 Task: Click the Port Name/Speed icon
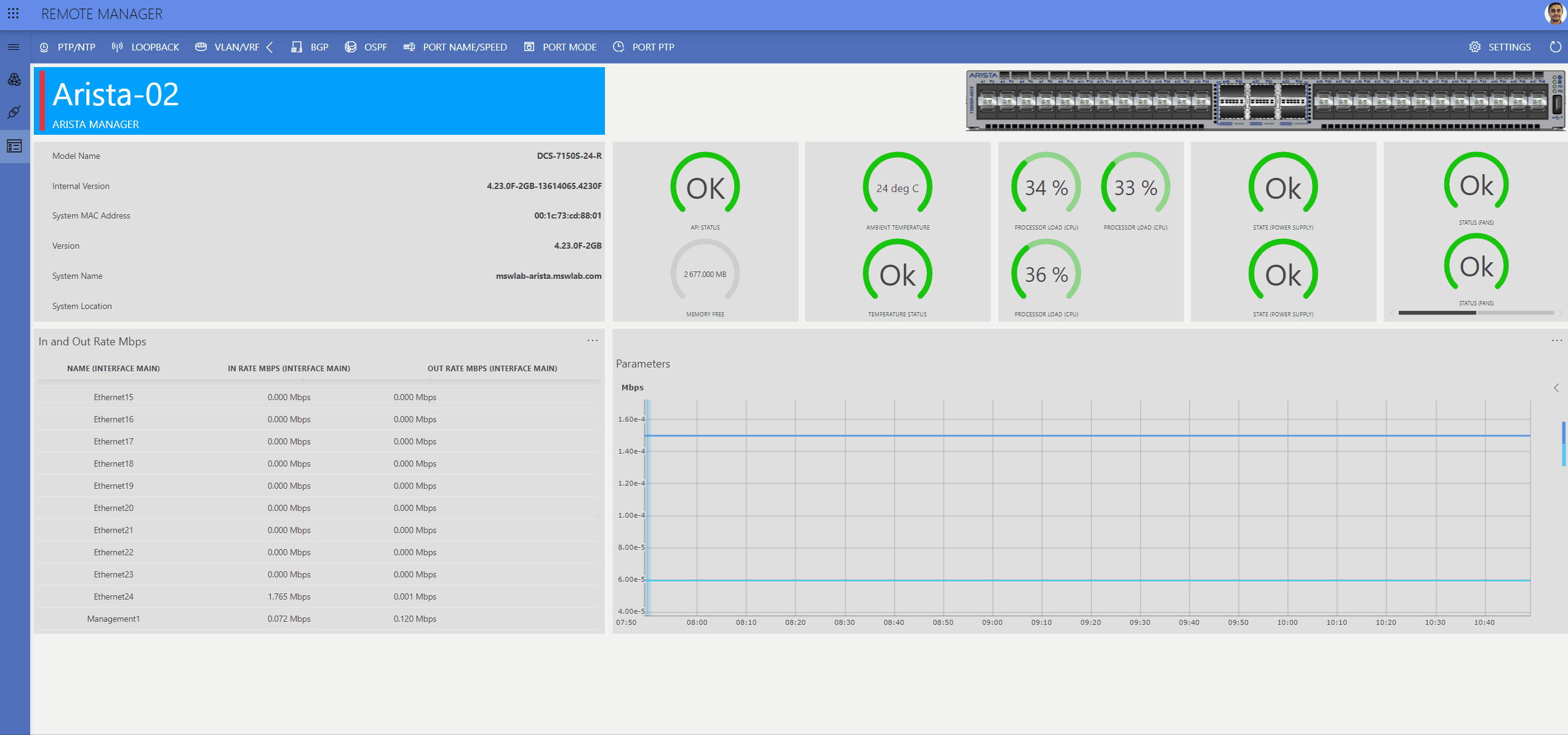point(409,47)
